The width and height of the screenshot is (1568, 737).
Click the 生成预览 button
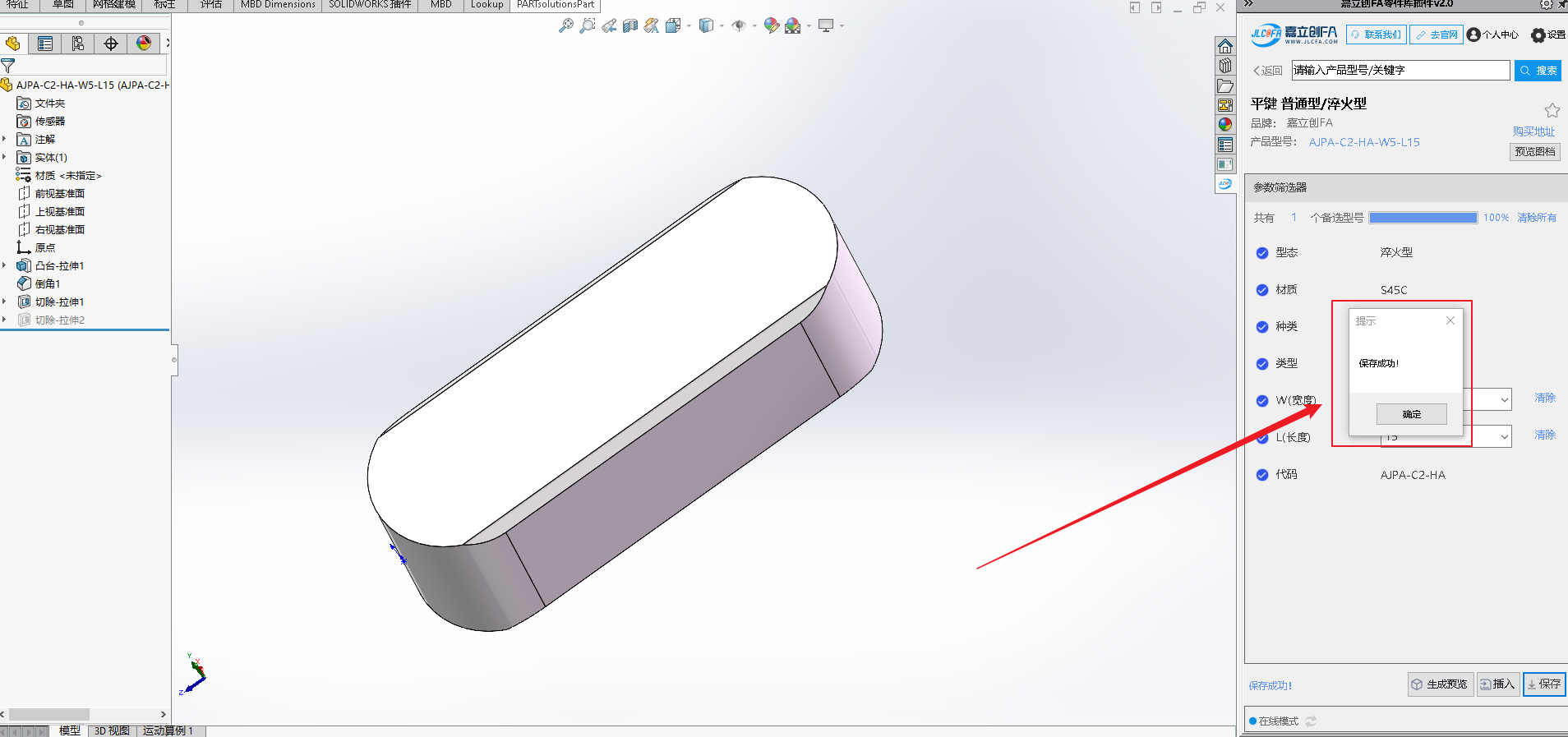point(1440,684)
